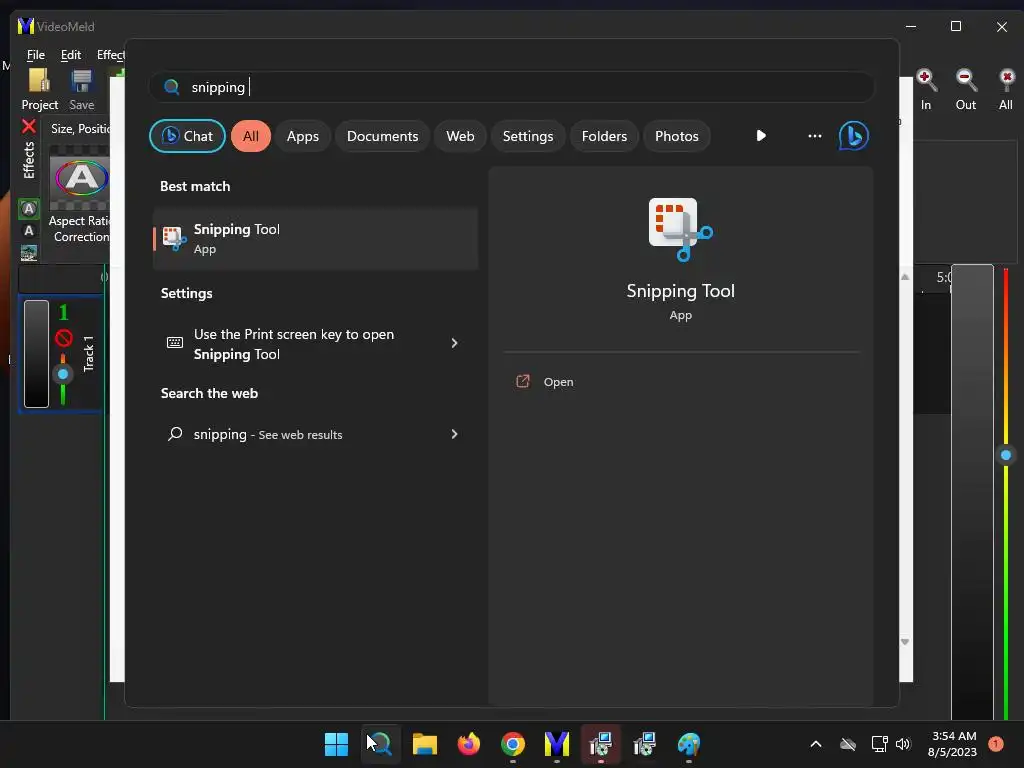Switch to VideoMeld taskbar icon
The image size is (1024, 768).
click(556, 744)
